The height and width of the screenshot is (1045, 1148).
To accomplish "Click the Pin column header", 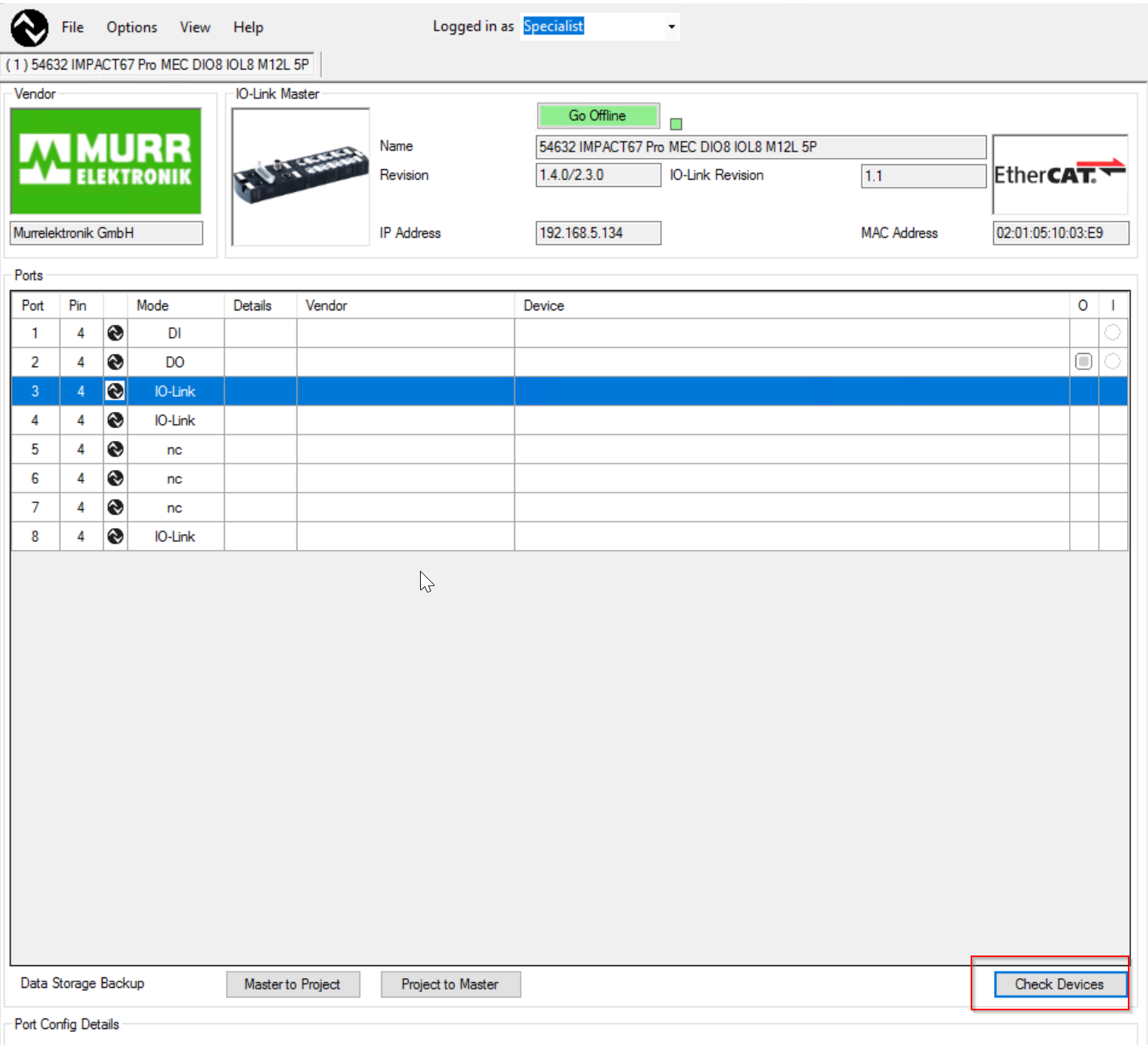I will pos(81,306).
